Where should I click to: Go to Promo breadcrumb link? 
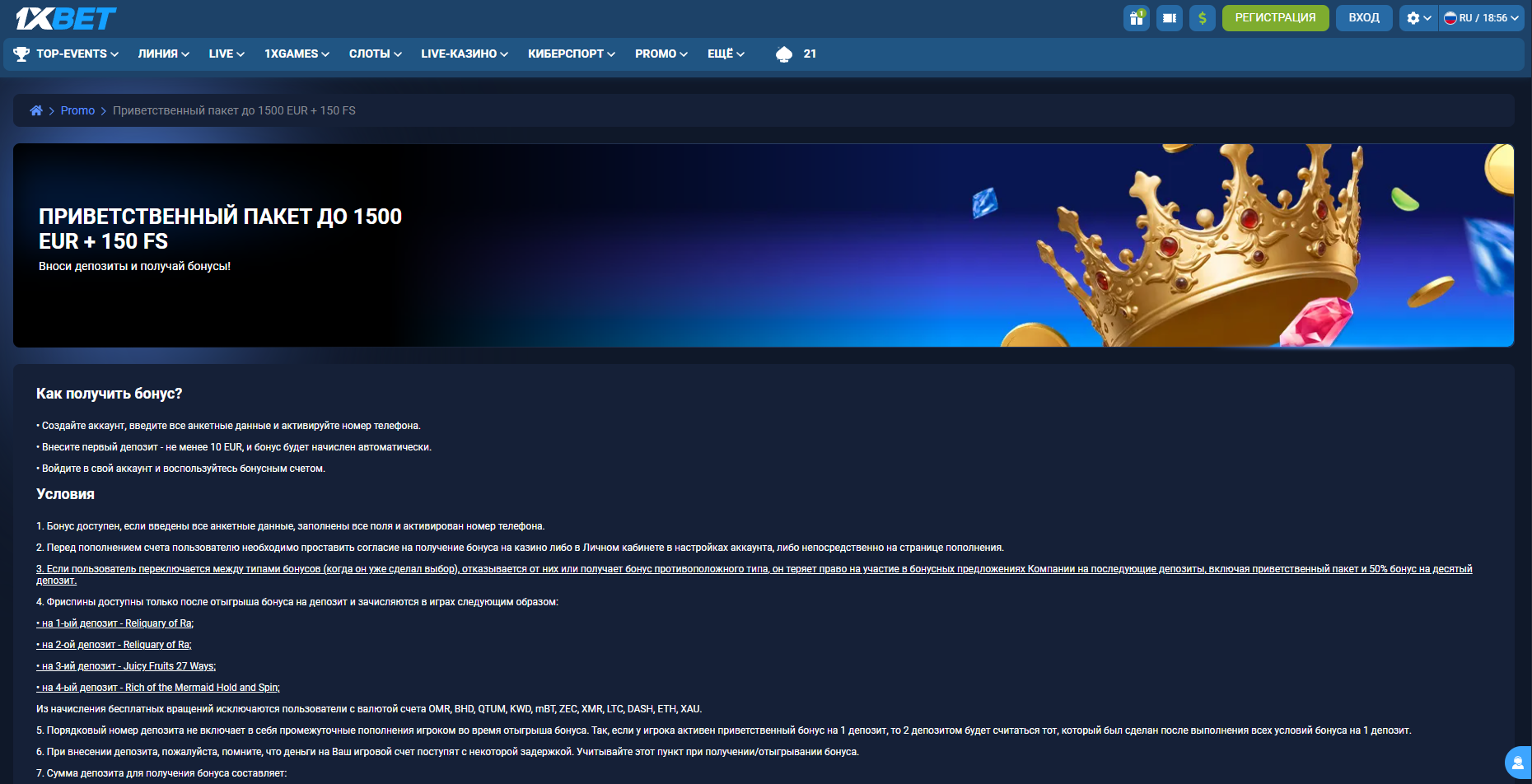(x=77, y=110)
